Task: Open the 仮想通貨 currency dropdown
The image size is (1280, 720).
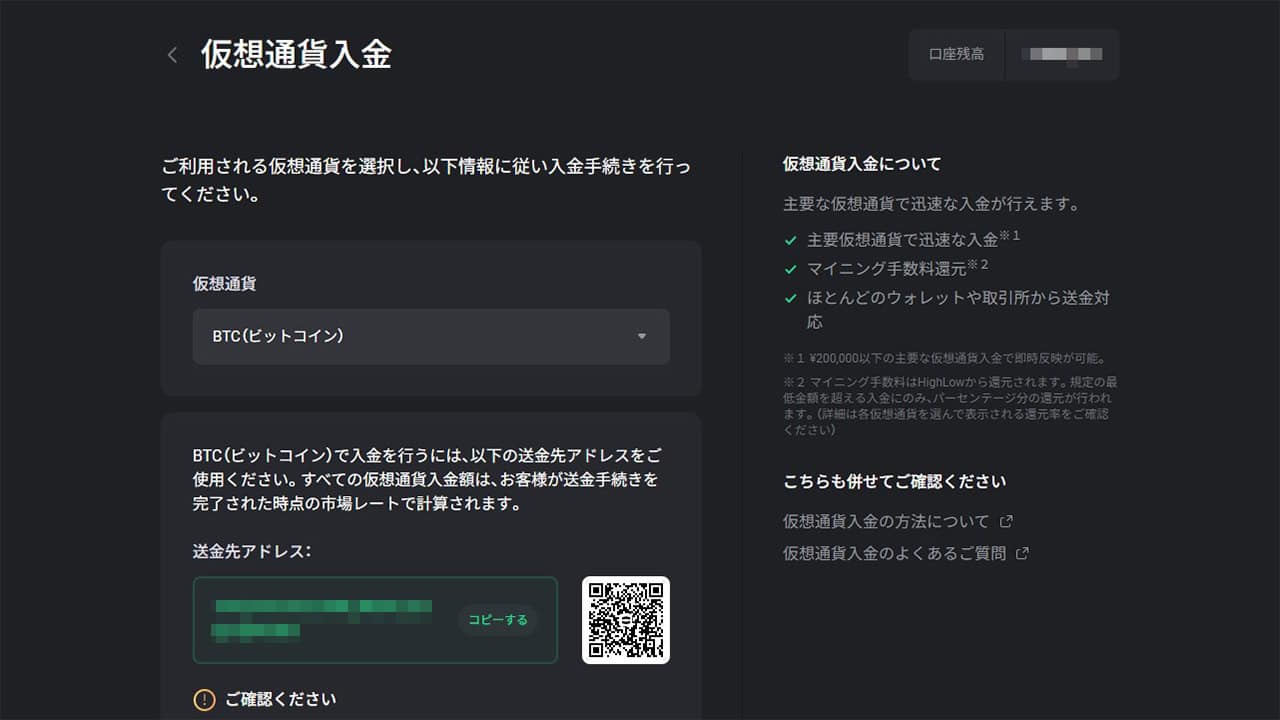Action: [431, 336]
